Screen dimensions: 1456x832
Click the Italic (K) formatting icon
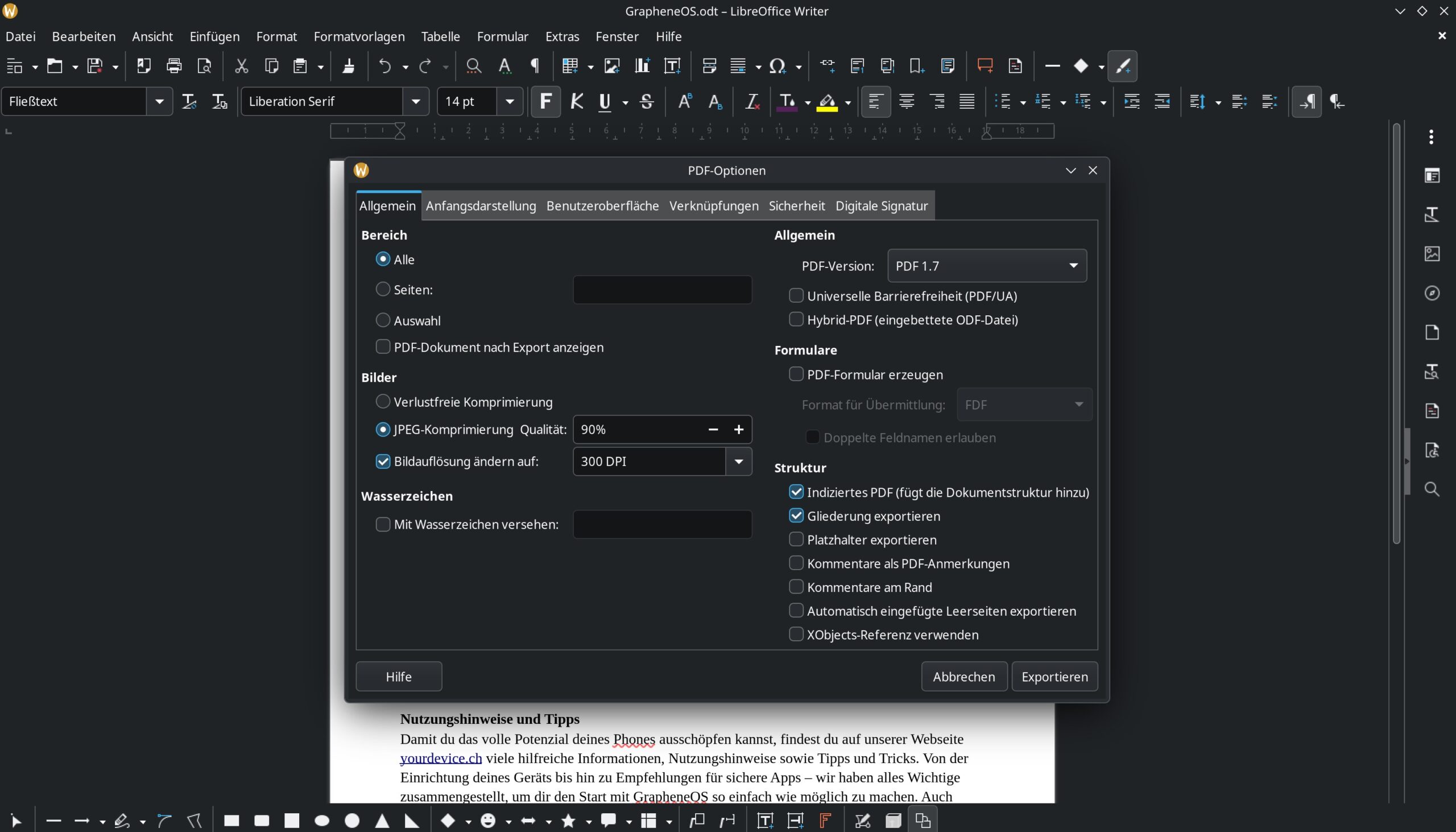576,102
